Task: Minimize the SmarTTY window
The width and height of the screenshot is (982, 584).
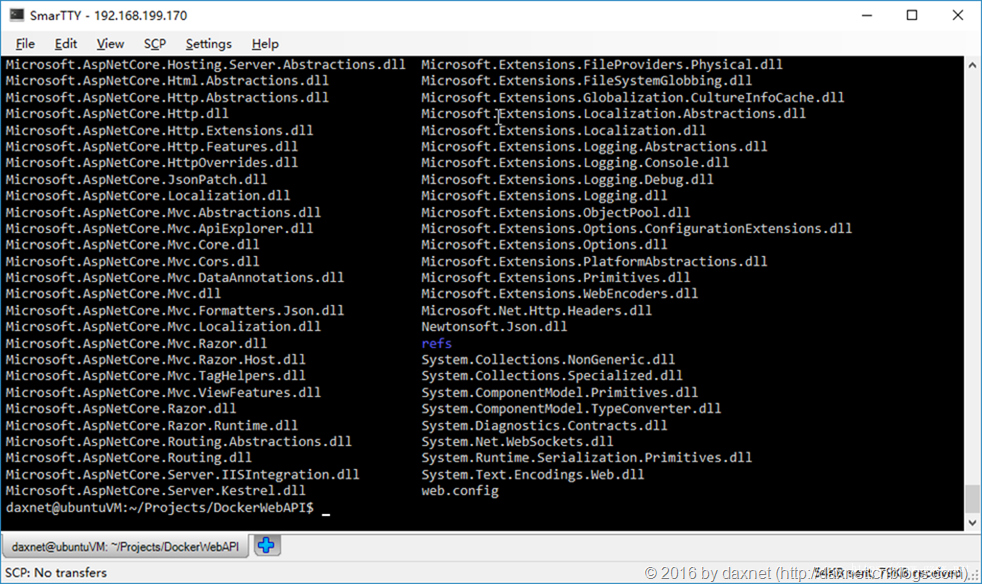Action: tap(867, 15)
